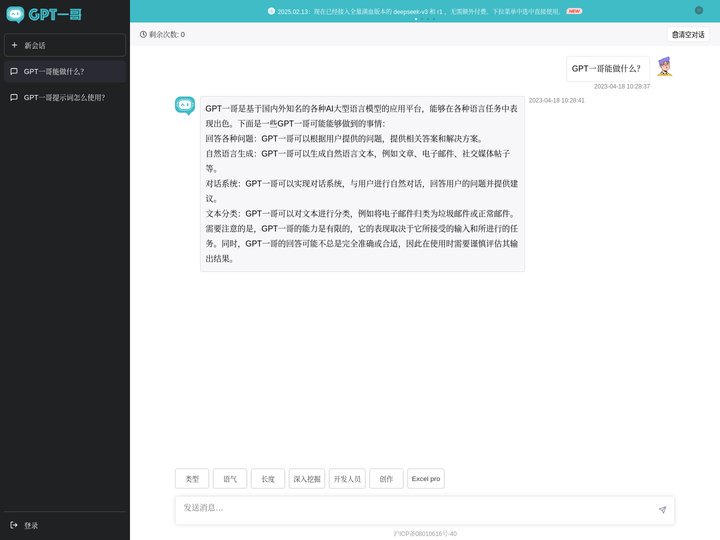Click the user timestamp 2023-04-18 10:28:37
The image size is (720, 540).
click(x=622, y=86)
